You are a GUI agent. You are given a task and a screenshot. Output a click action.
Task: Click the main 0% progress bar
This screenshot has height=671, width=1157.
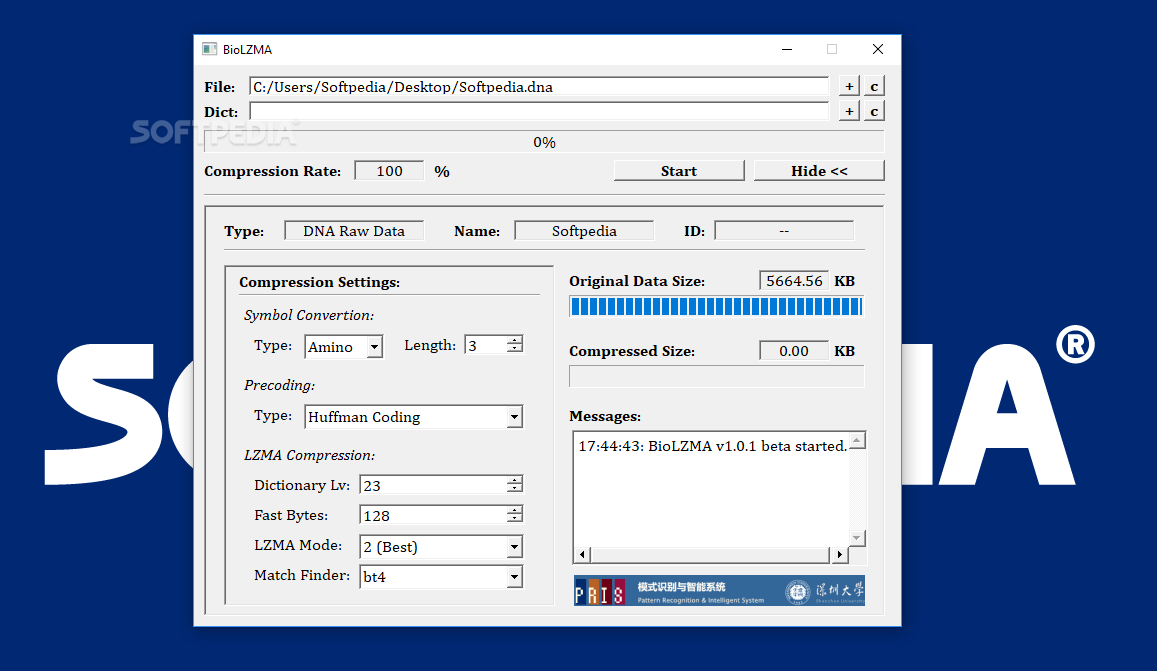(x=545, y=142)
